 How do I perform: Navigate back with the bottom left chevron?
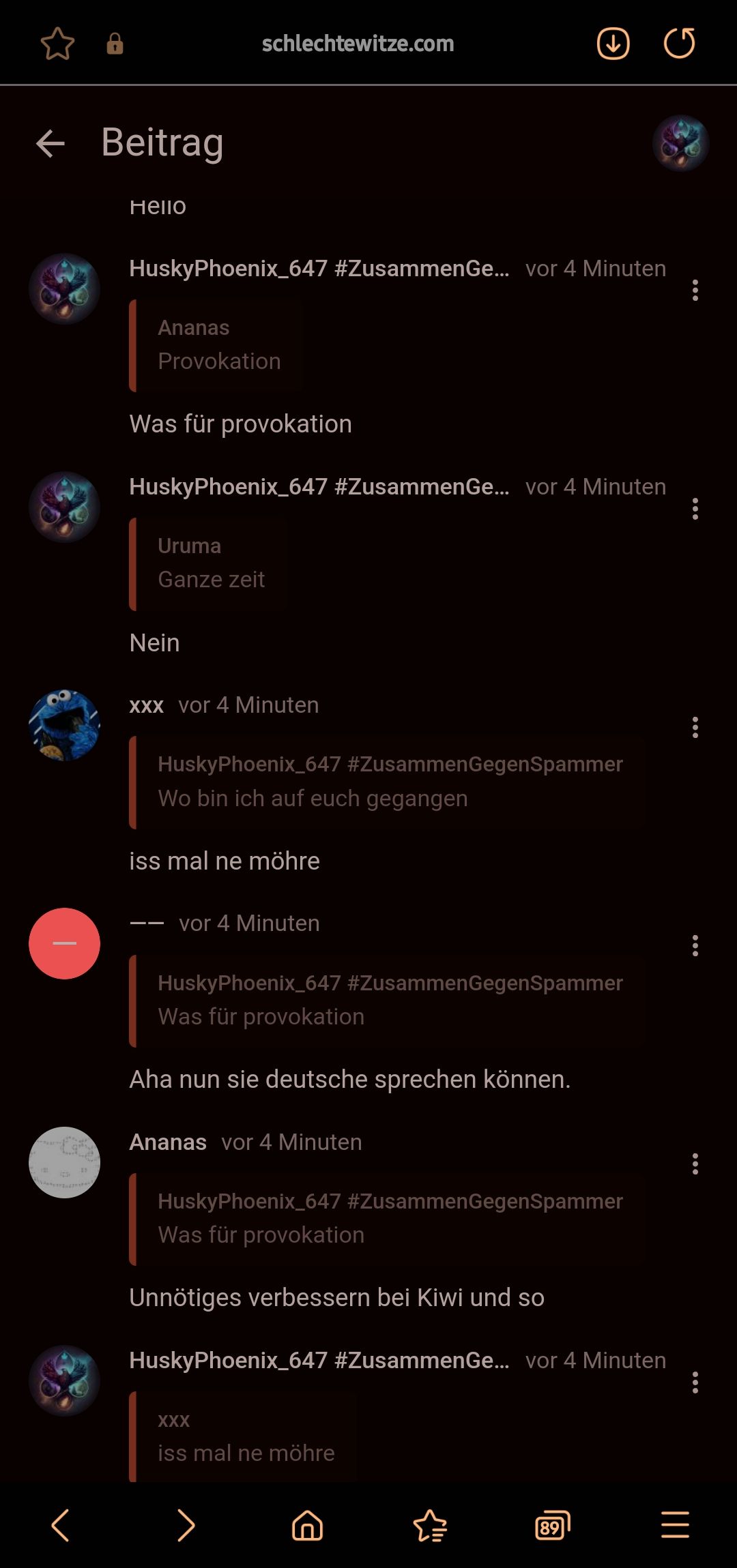61,1525
